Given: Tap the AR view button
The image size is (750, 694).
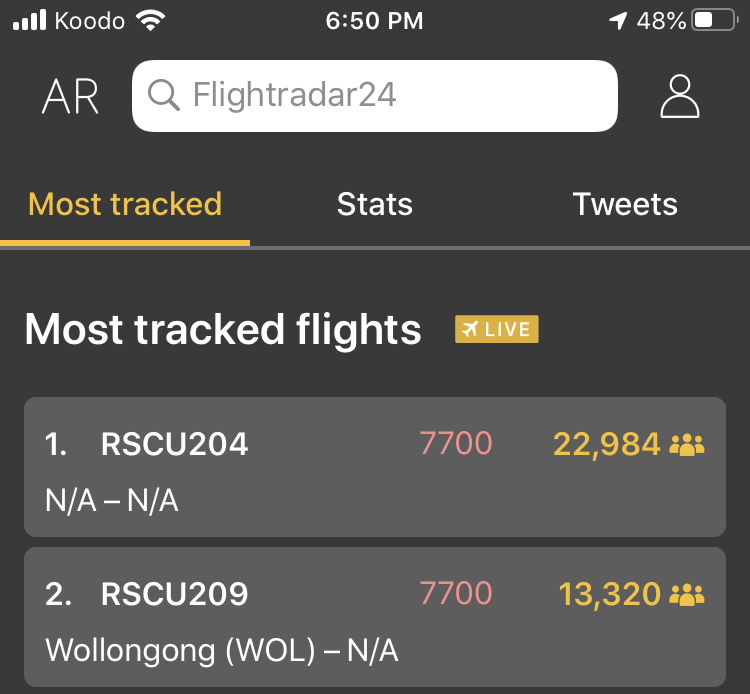Looking at the screenshot, I should 70,96.
